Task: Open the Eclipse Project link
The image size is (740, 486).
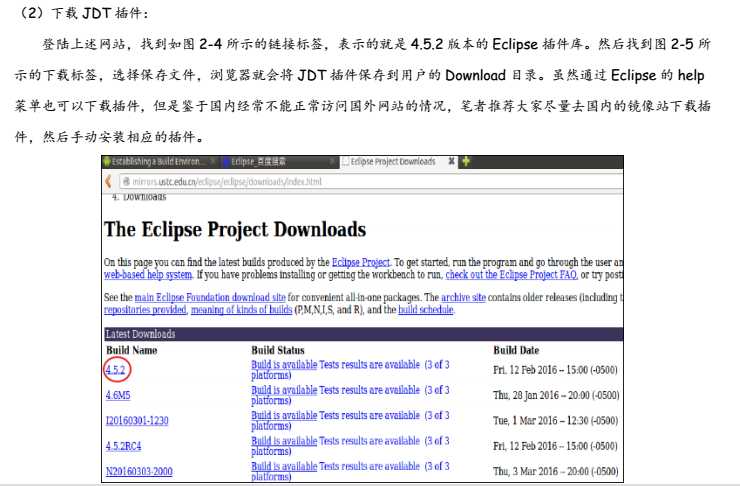Action: tap(361, 262)
